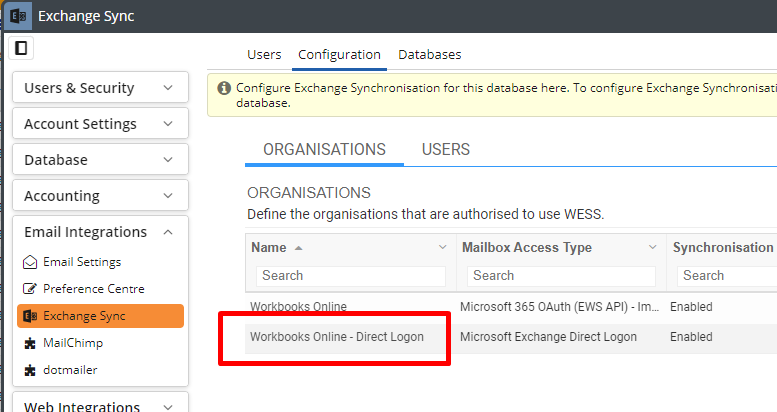Image resolution: width=777 pixels, height=412 pixels.
Task: Open Preference Centre edit icon
Action: [x=30, y=289]
